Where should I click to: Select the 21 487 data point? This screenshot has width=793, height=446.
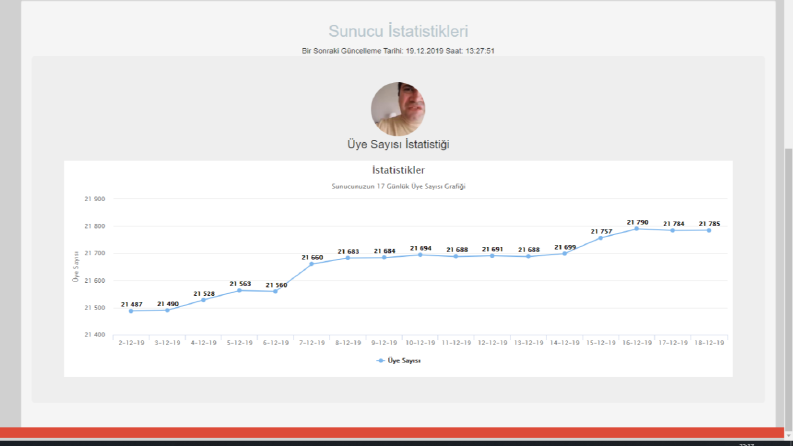[x=131, y=311]
